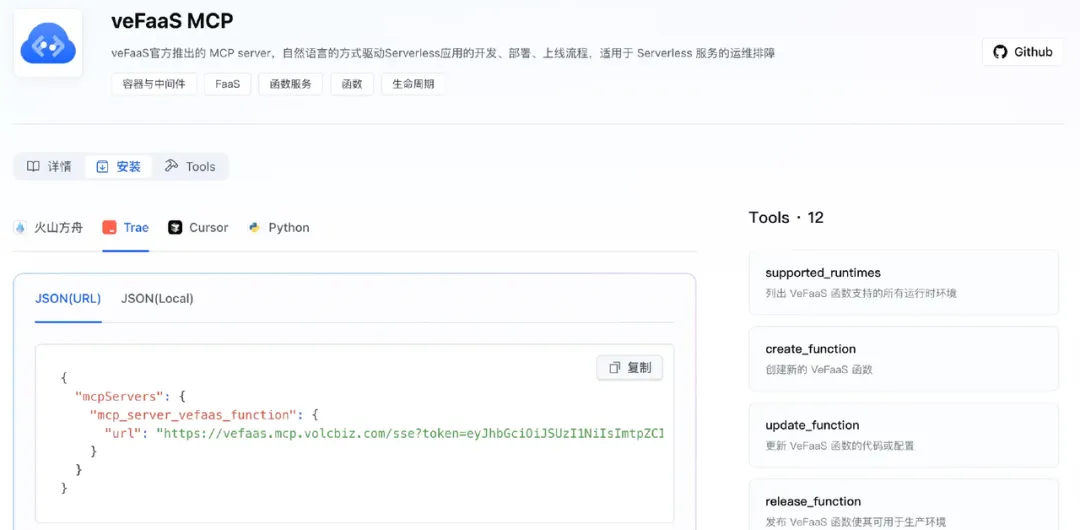Viewport: 1080px width, 530px height.
Task: Click the FaaS tag
Action: point(227,84)
